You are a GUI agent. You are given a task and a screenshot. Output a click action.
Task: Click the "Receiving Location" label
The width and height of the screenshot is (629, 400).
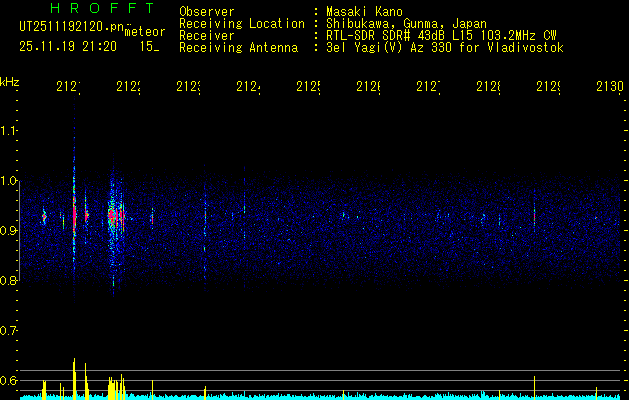242,24
